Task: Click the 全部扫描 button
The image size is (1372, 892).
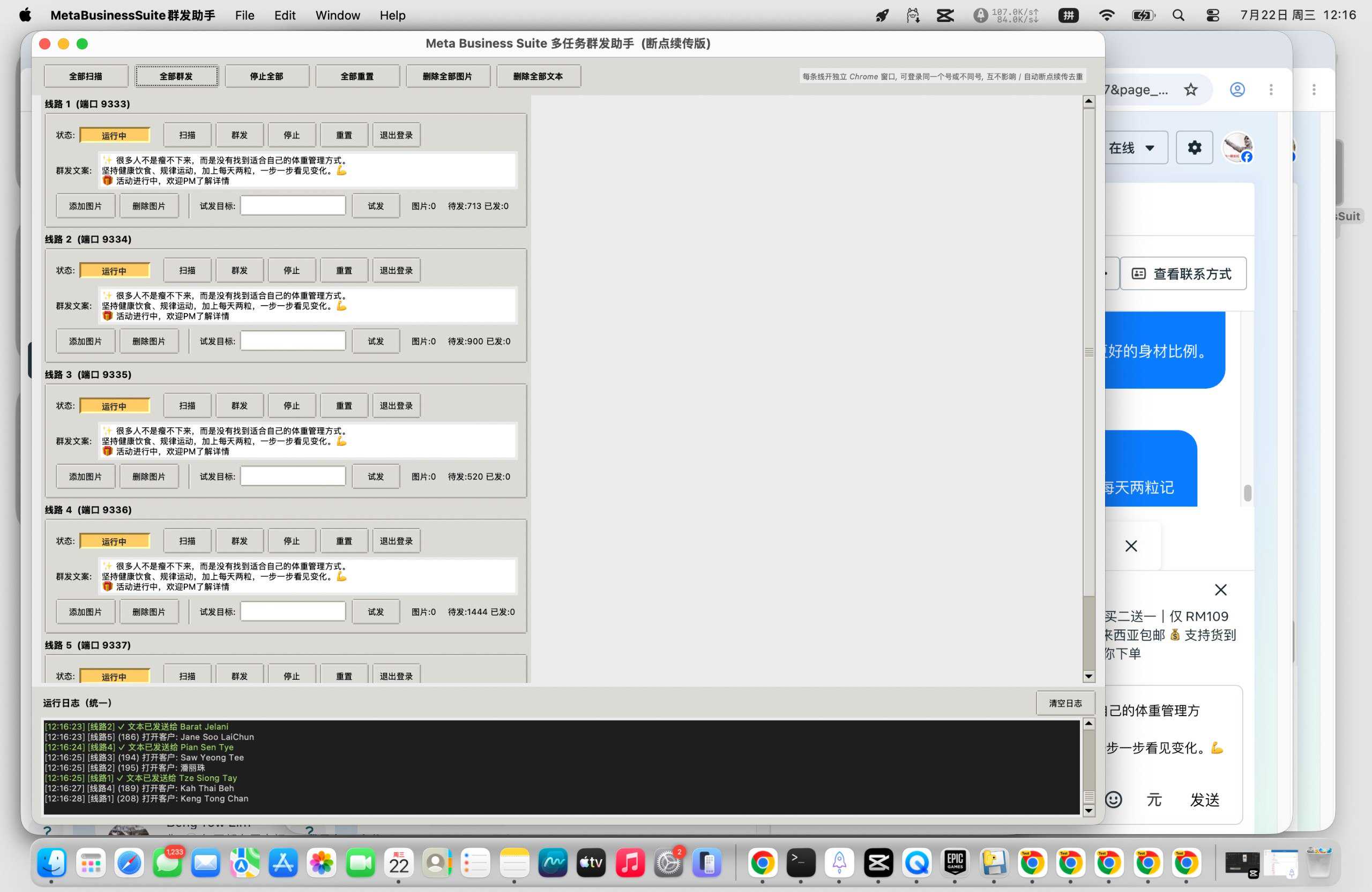Action: (x=86, y=76)
